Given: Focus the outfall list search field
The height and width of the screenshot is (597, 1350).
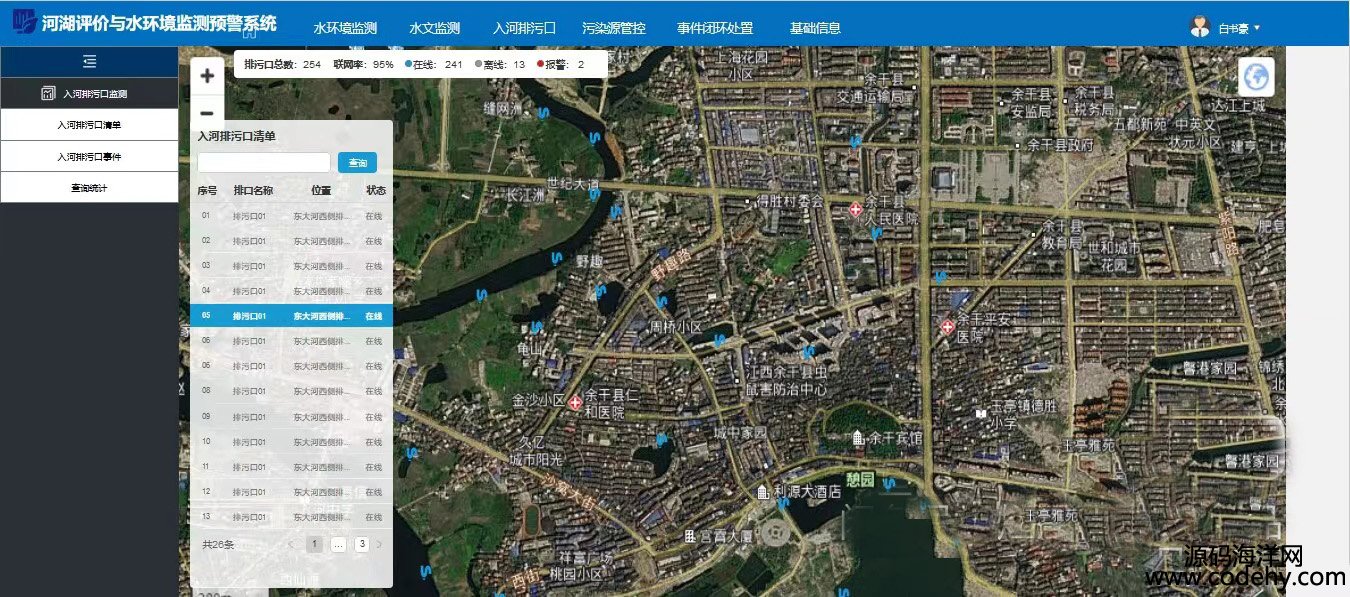Looking at the screenshot, I should coord(264,162).
